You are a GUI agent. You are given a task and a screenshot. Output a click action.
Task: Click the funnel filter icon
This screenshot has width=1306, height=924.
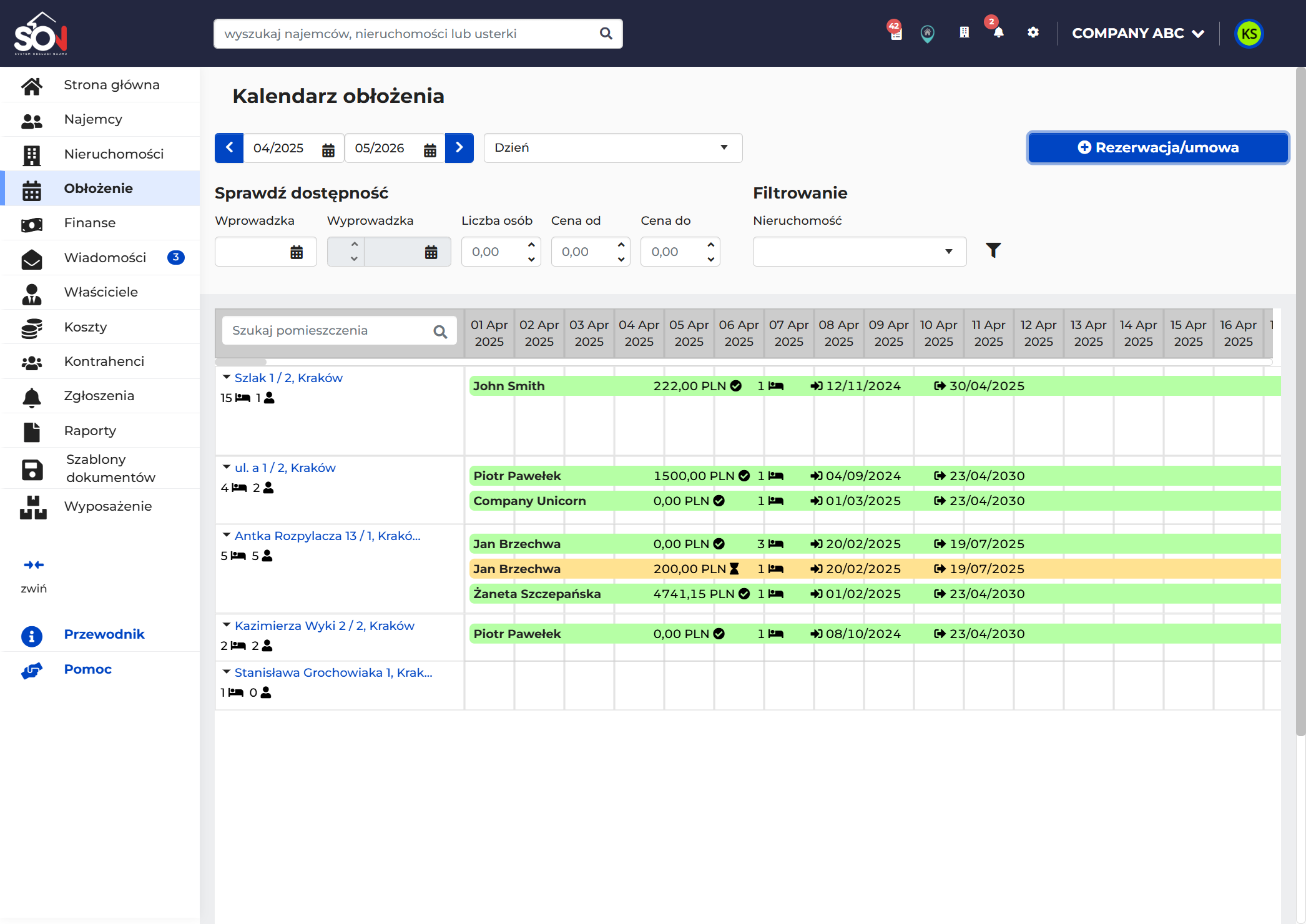993,250
